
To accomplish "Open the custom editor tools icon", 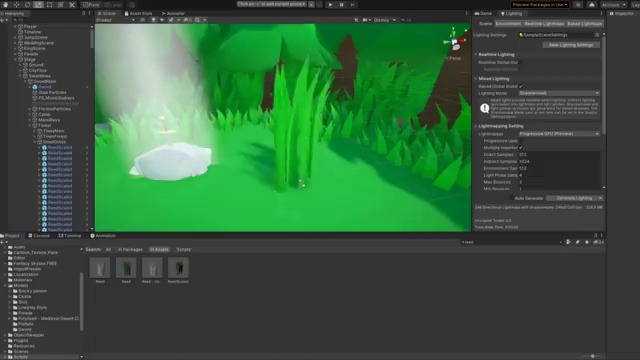I will pos(72,5).
